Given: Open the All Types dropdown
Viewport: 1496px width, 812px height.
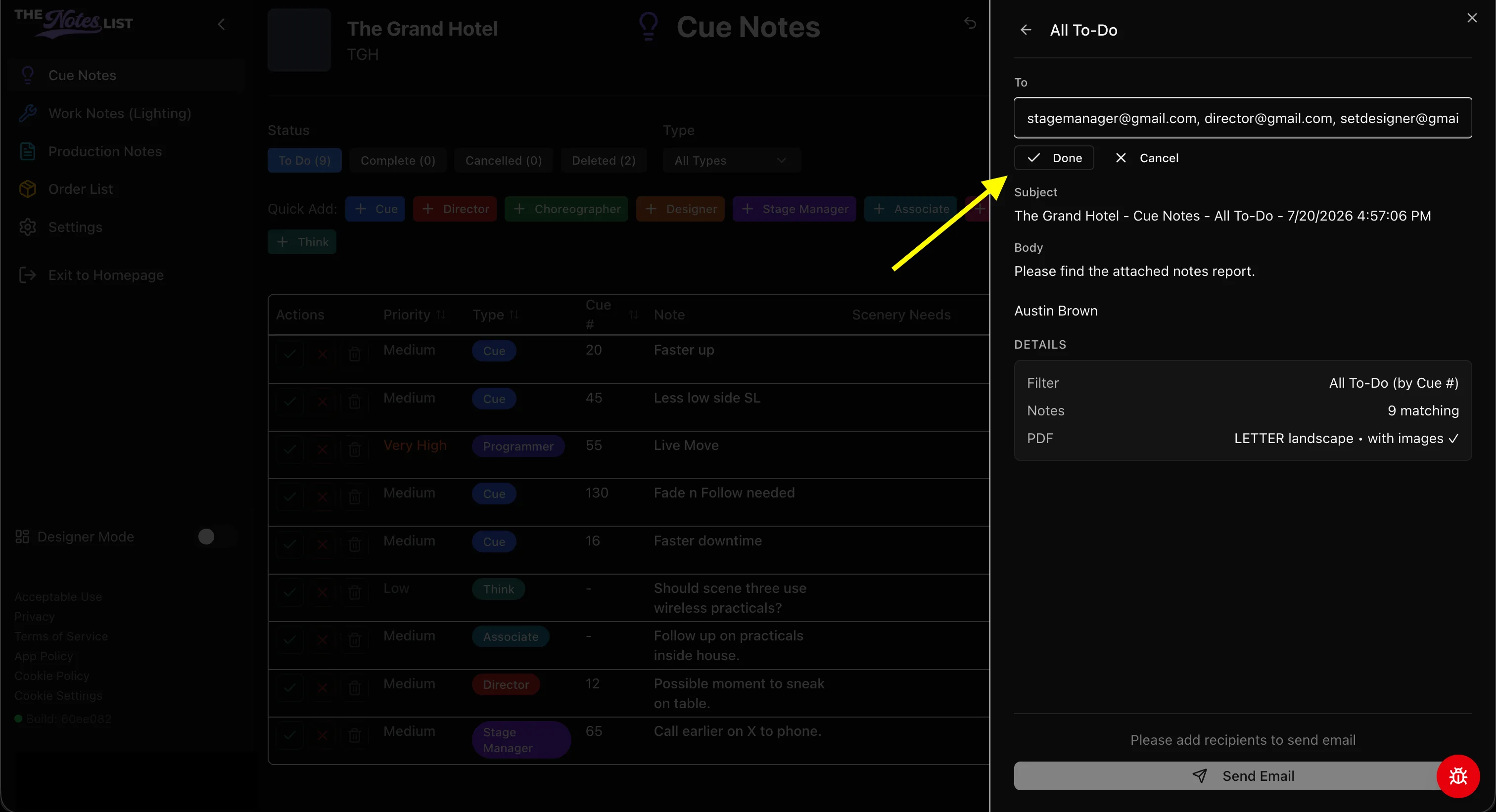Looking at the screenshot, I should coord(731,160).
